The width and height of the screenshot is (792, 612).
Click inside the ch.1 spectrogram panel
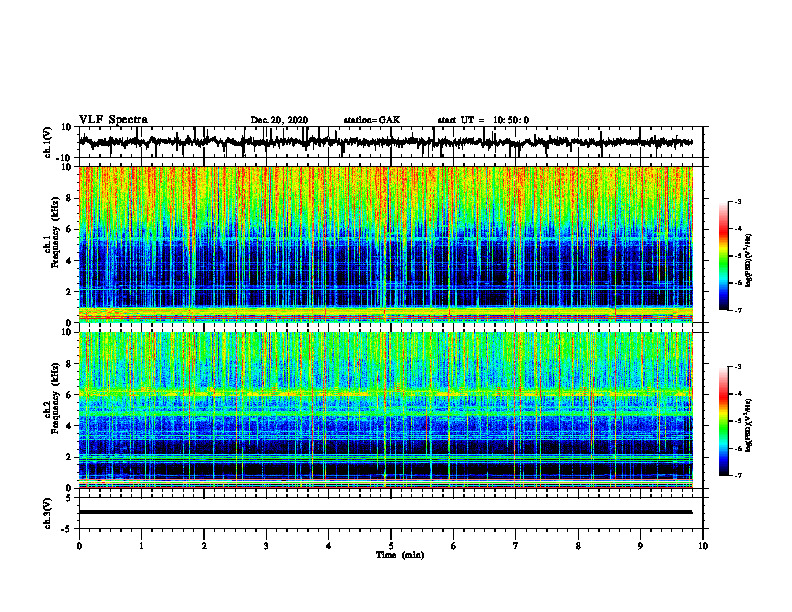click(385, 244)
